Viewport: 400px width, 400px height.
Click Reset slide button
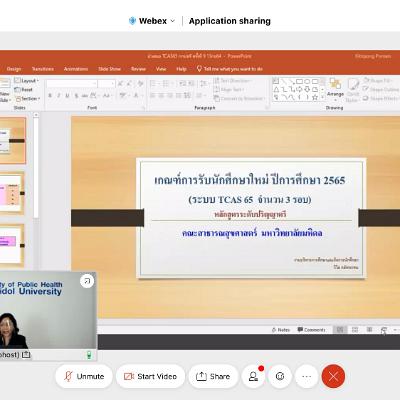click(x=23, y=90)
